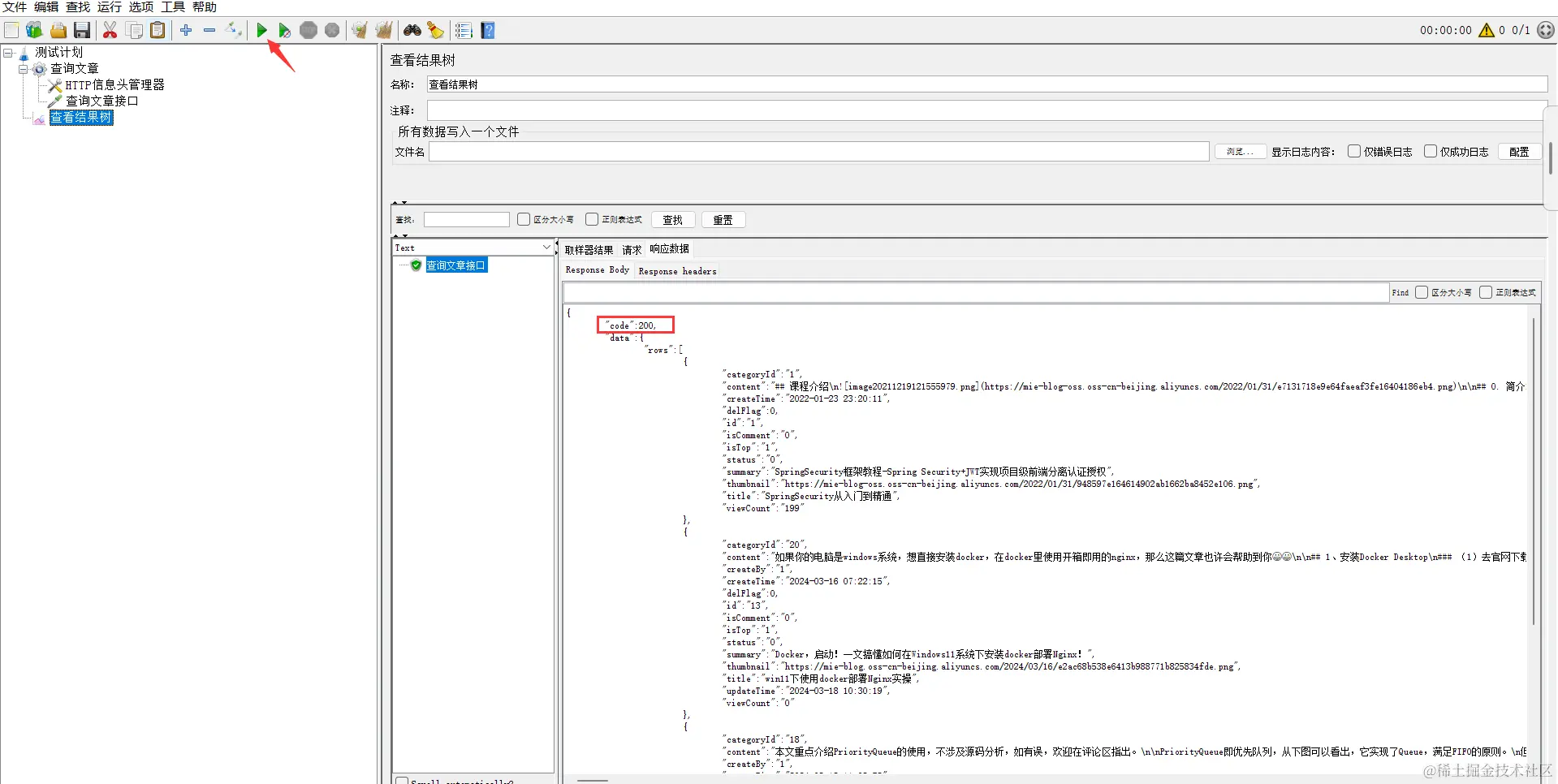Click the Paste clipboard icon
Viewport: 1558px width, 784px height.
coord(158,31)
